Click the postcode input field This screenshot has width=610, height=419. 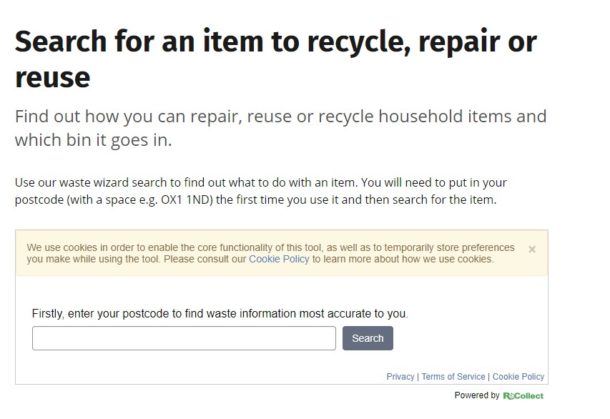(184, 338)
